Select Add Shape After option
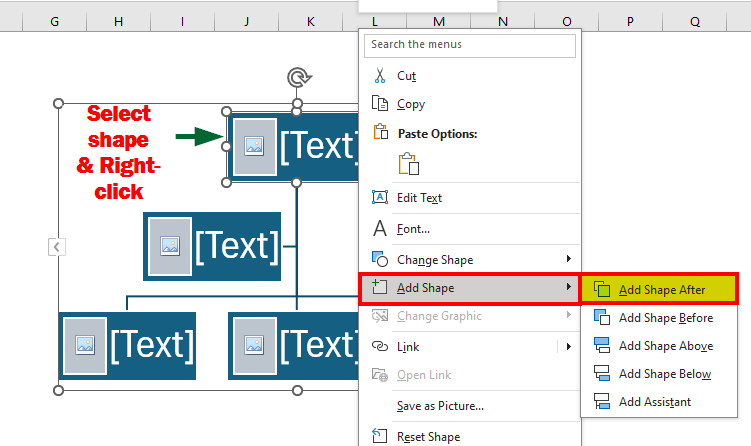The width and height of the screenshot is (751, 446). point(659,289)
